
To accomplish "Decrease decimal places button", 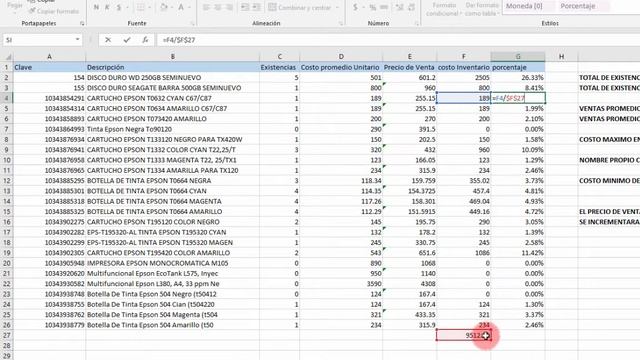I will [x=411, y=7].
